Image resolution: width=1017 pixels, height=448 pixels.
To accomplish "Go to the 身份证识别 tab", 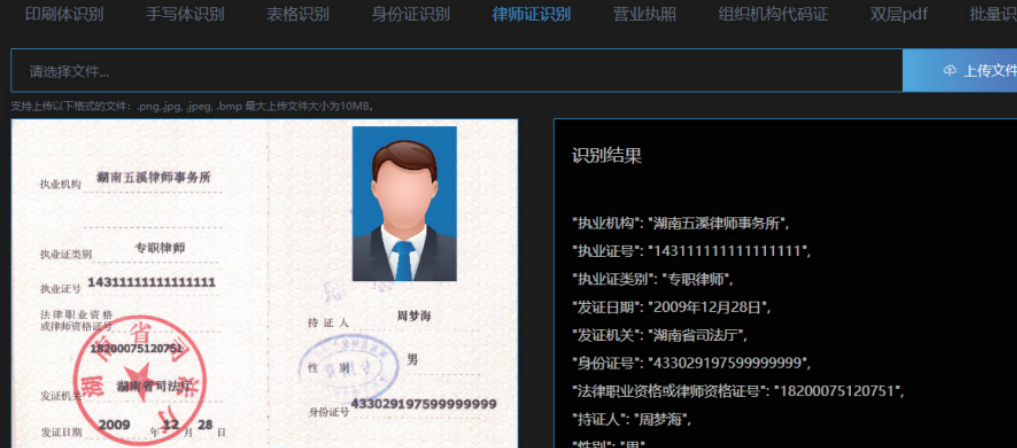I will (410, 14).
